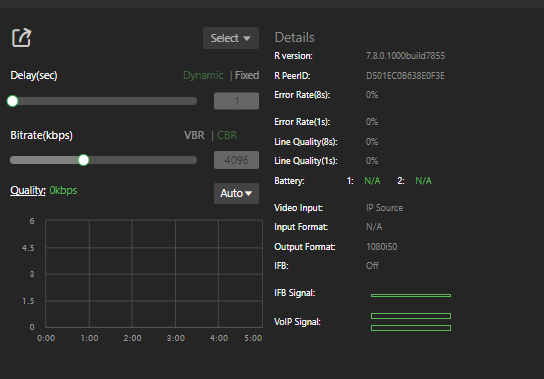The height and width of the screenshot is (379, 544).
Task: Click the Quality link
Action: [x=28, y=190]
